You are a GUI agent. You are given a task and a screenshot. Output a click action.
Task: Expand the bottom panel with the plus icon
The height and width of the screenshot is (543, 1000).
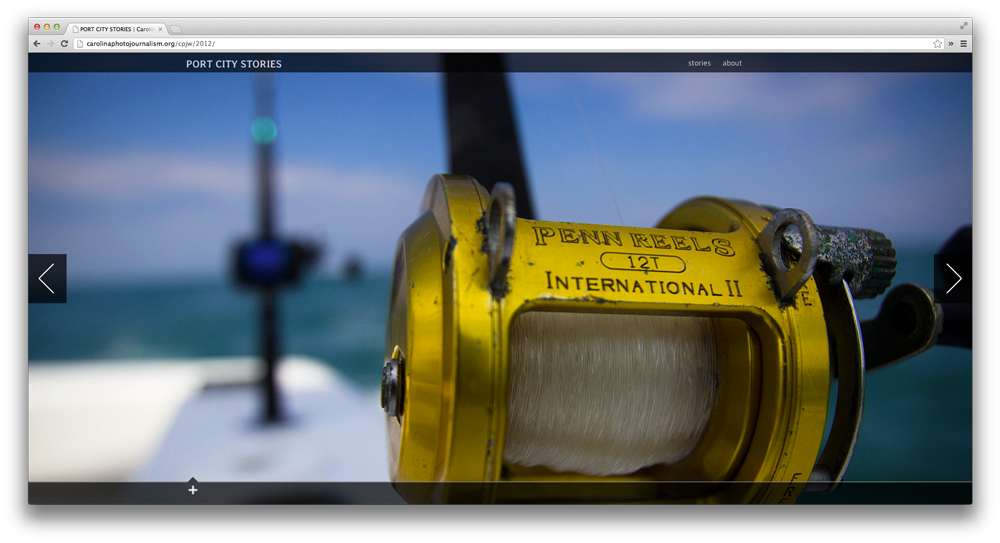pyautogui.click(x=193, y=489)
